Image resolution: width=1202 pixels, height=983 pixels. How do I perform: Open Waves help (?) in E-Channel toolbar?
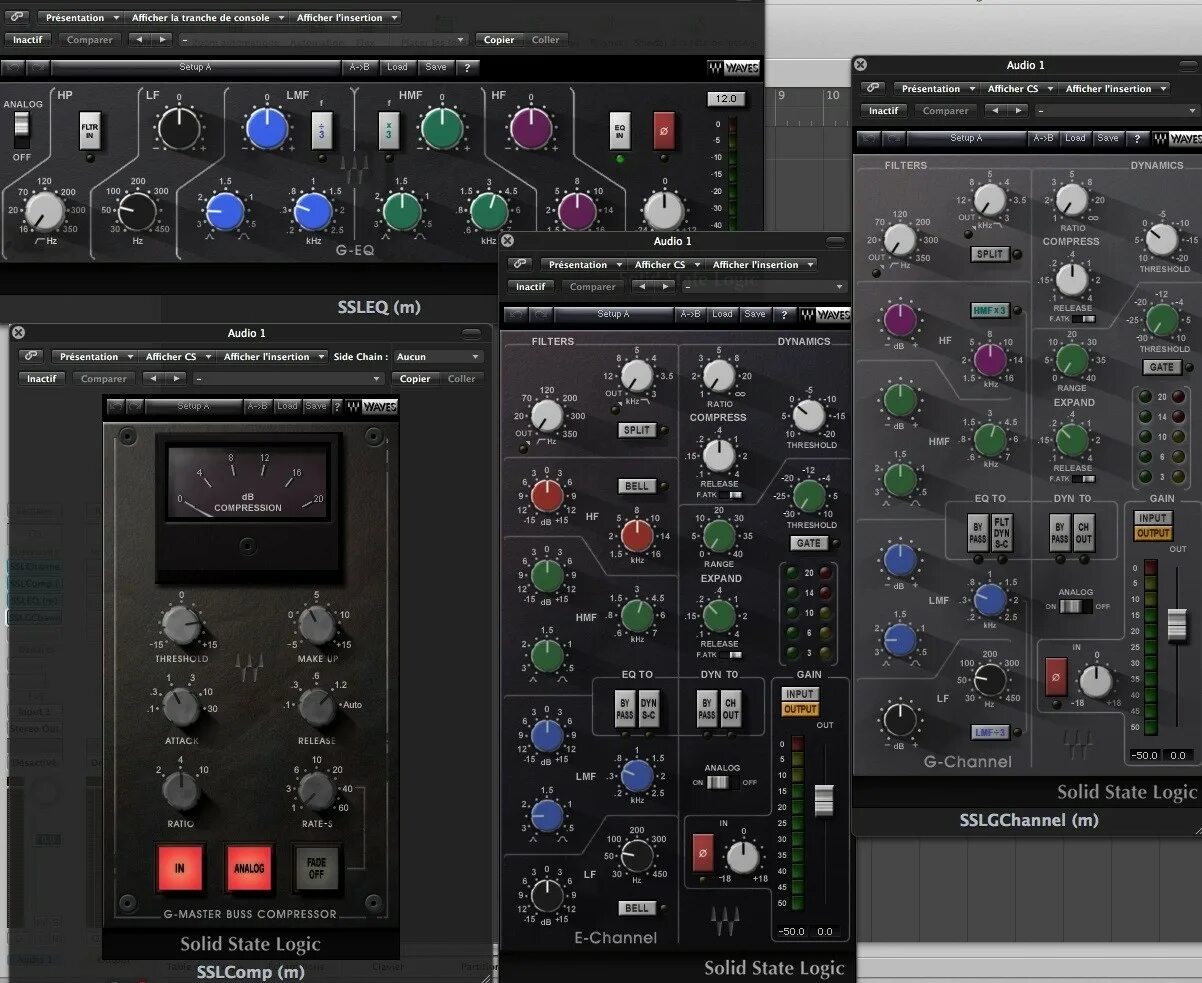(x=785, y=314)
